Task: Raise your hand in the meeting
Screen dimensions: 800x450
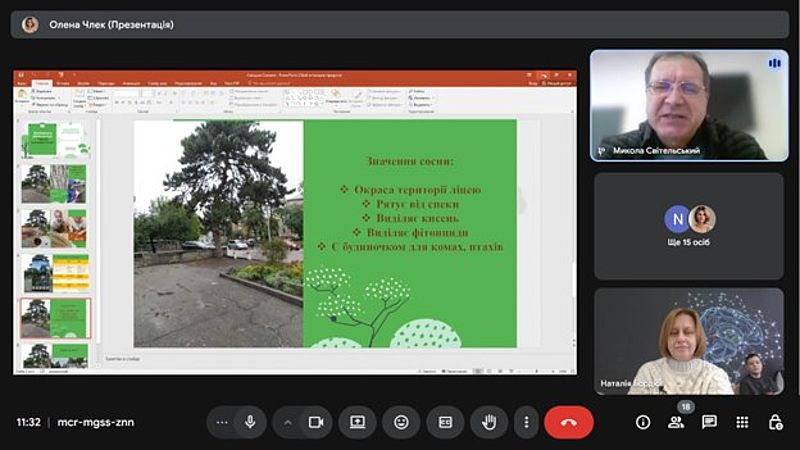Action: [489, 422]
